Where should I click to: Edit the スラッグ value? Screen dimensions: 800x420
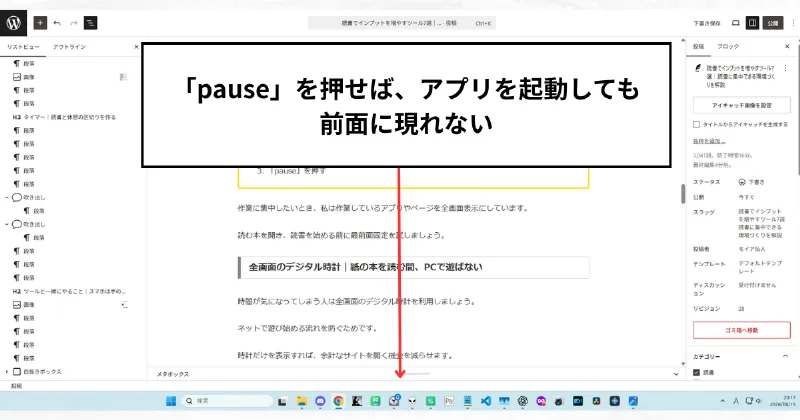click(760, 224)
